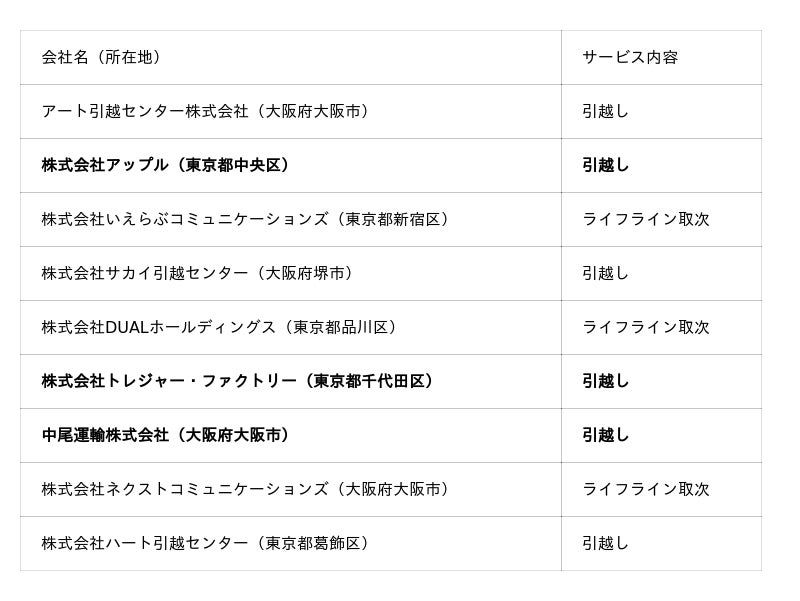Select the アート引越センター株式会社 company cell

pyautogui.click(x=205, y=112)
